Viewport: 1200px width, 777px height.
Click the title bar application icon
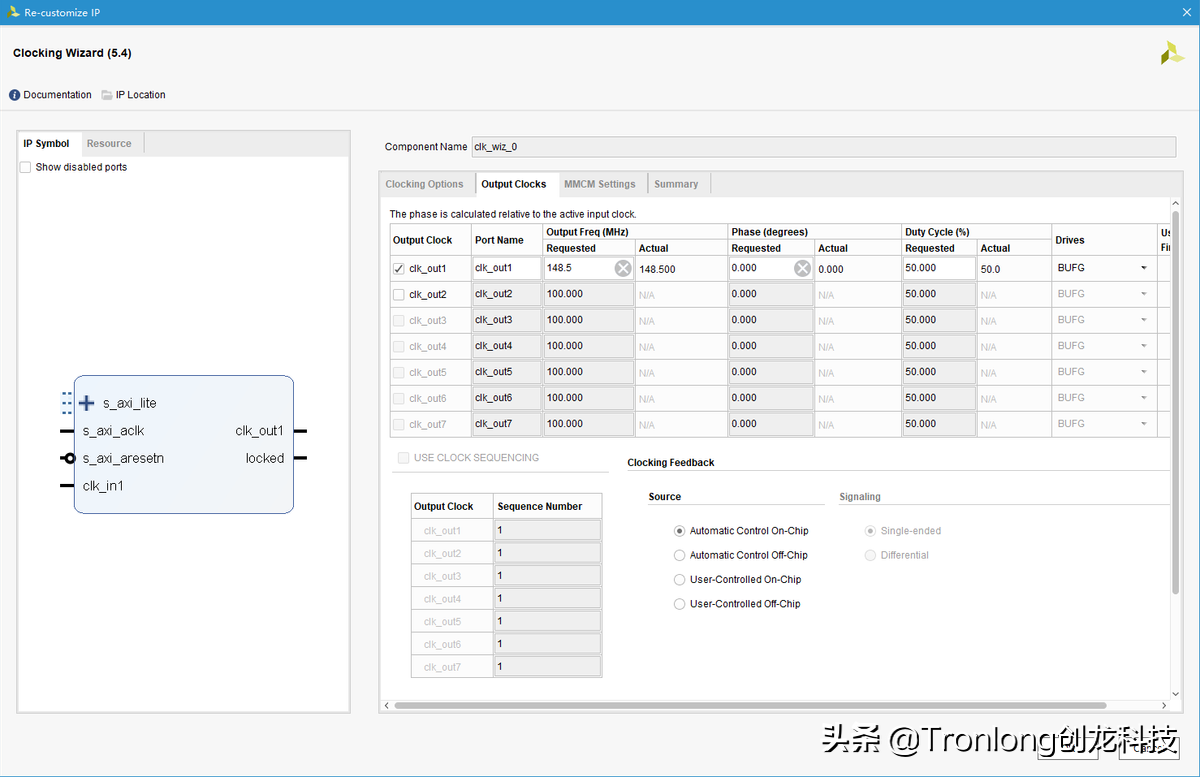coord(12,12)
